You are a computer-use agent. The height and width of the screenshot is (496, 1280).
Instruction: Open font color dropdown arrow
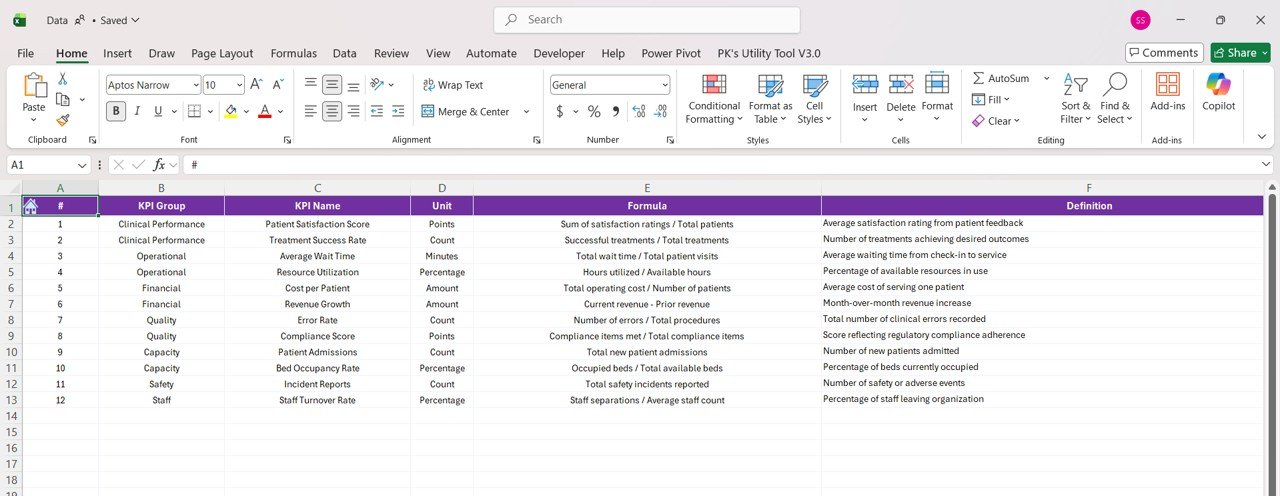(280, 112)
